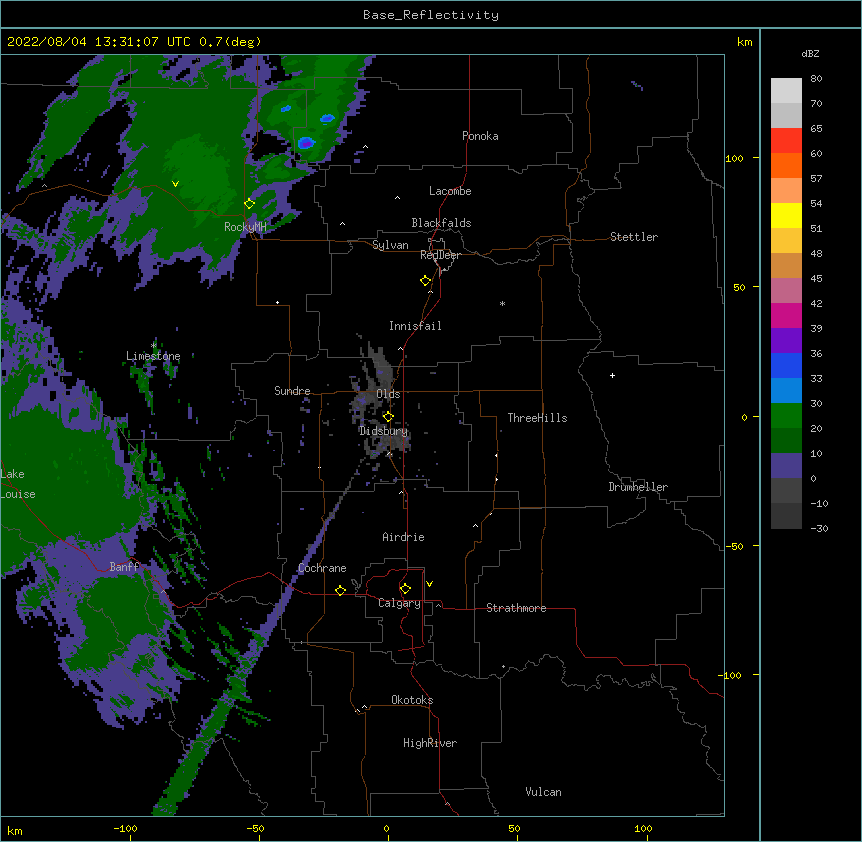Click the yellow diamond marker below Cochrane

[x=340, y=590]
